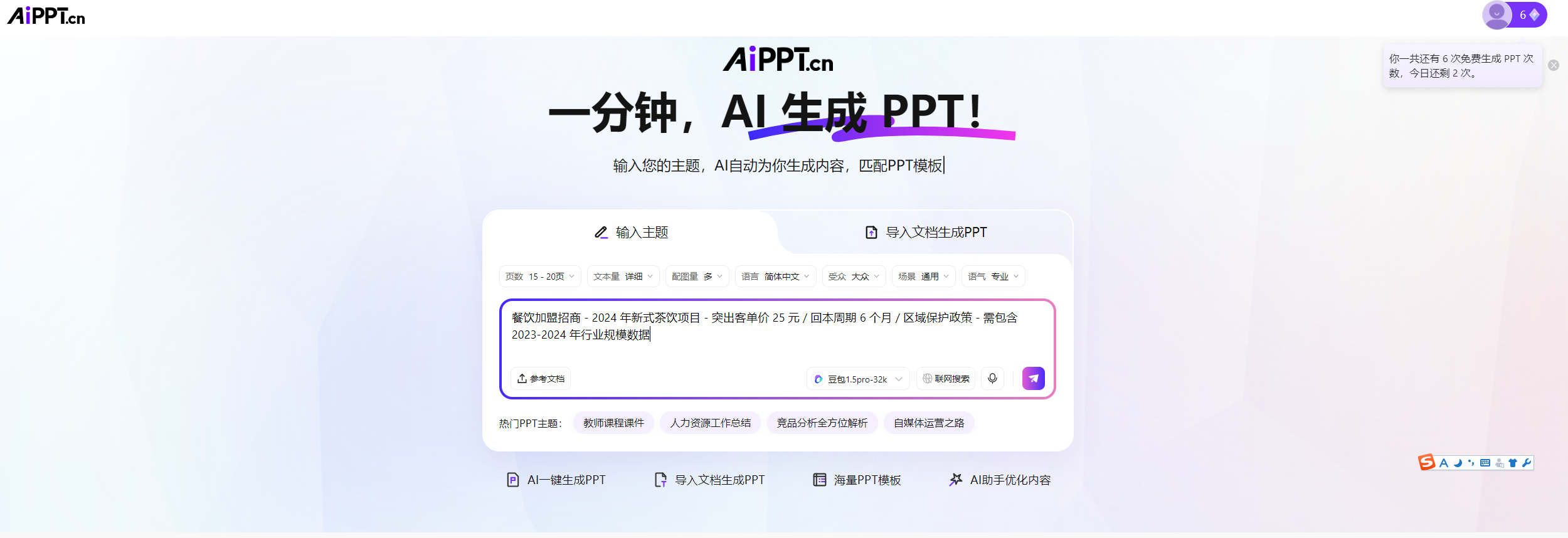This screenshot has height=538, width=1568.
Task: Switch to the 导入文档生成PPT tab
Action: pyautogui.click(x=925, y=233)
